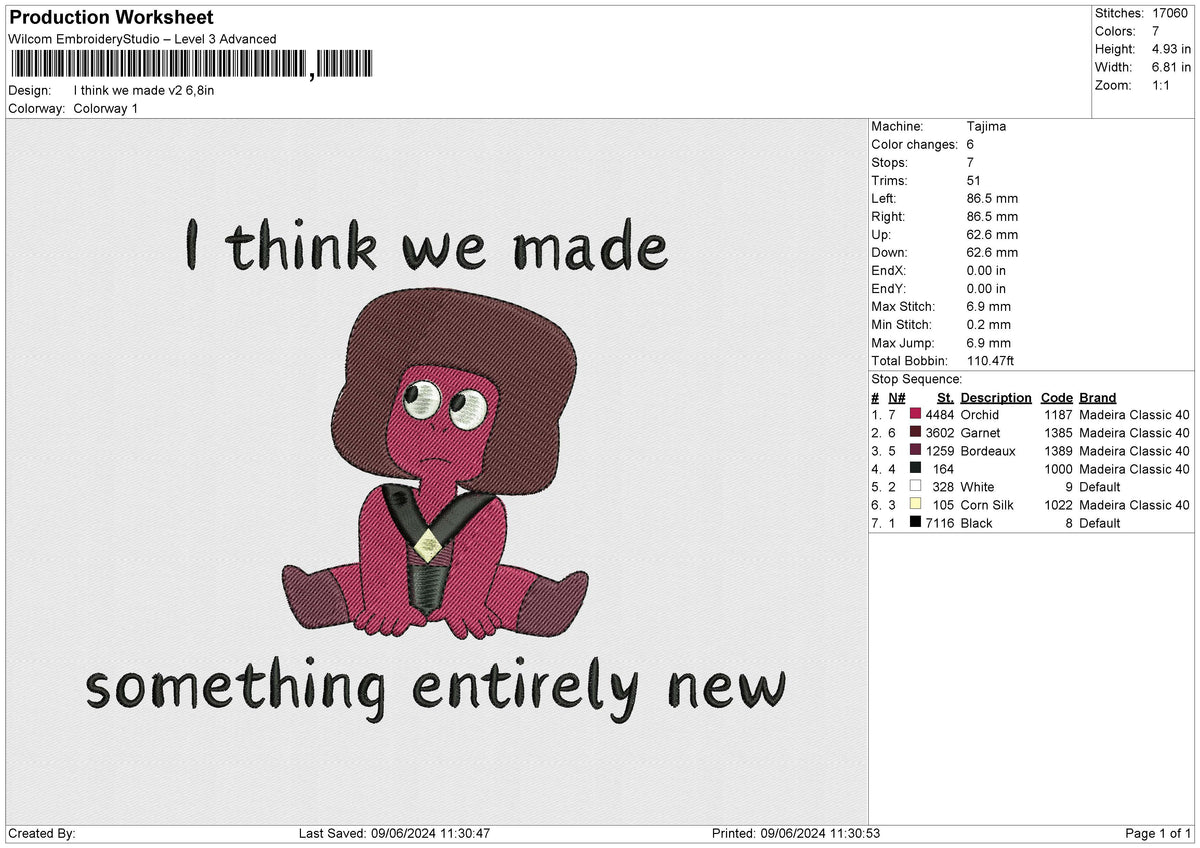Click the 'Code' column header
The image size is (1200, 848).
point(1056,398)
